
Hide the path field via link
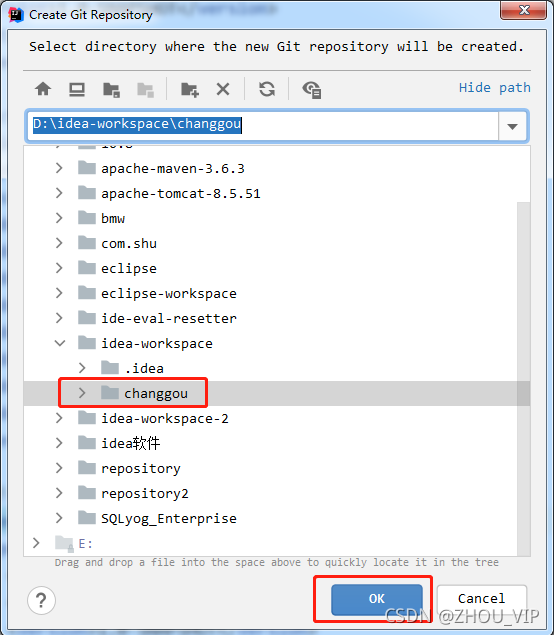pyautogui.click(x=494, y=87)
